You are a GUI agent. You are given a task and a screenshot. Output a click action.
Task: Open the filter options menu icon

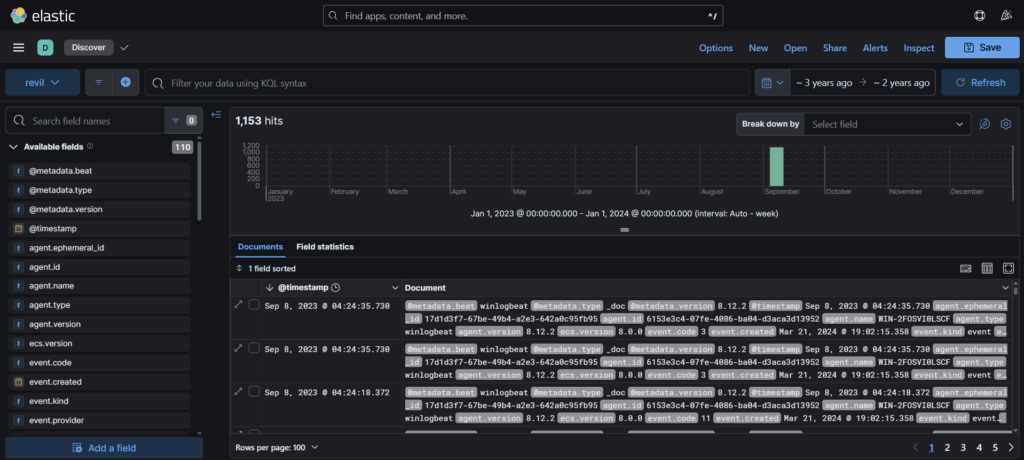pyautogui.click(x=100, y=82)
